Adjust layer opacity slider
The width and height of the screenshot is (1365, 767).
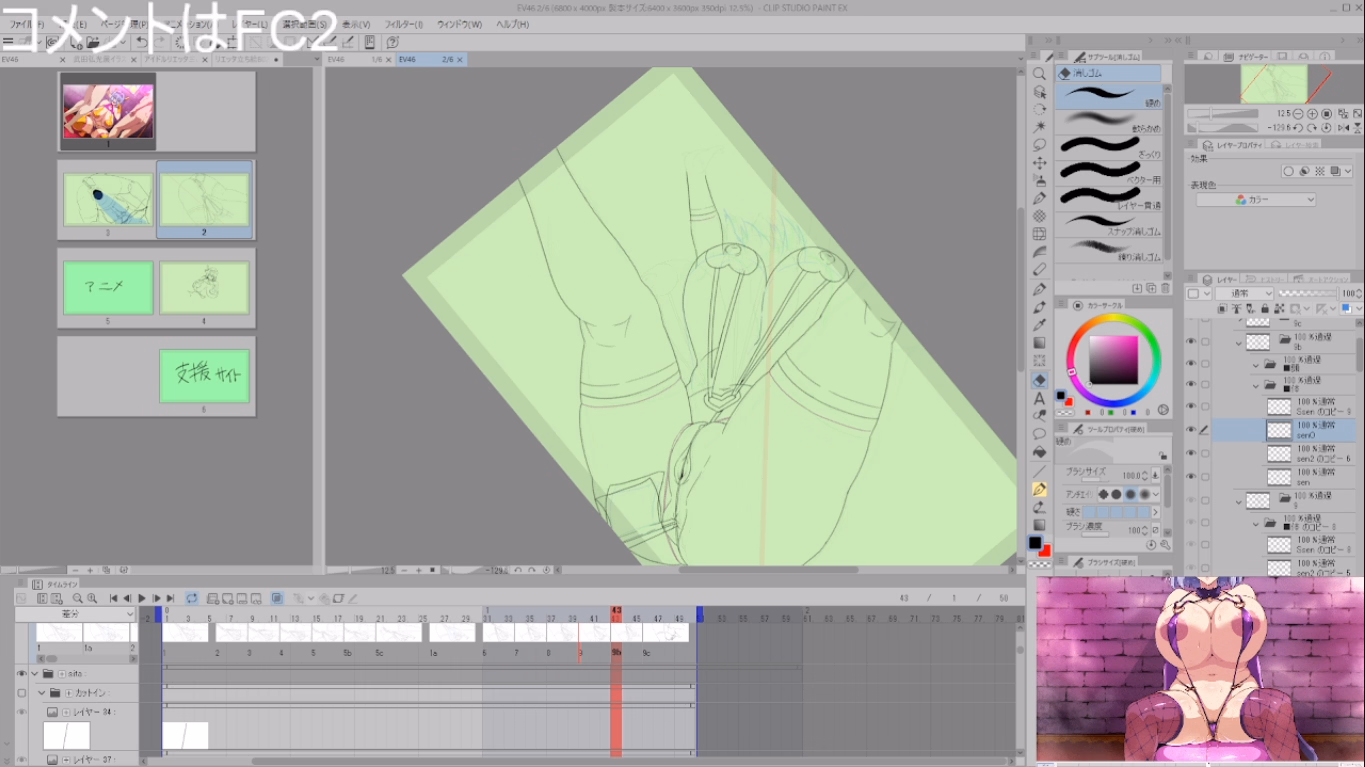[x=1308, y=294]
